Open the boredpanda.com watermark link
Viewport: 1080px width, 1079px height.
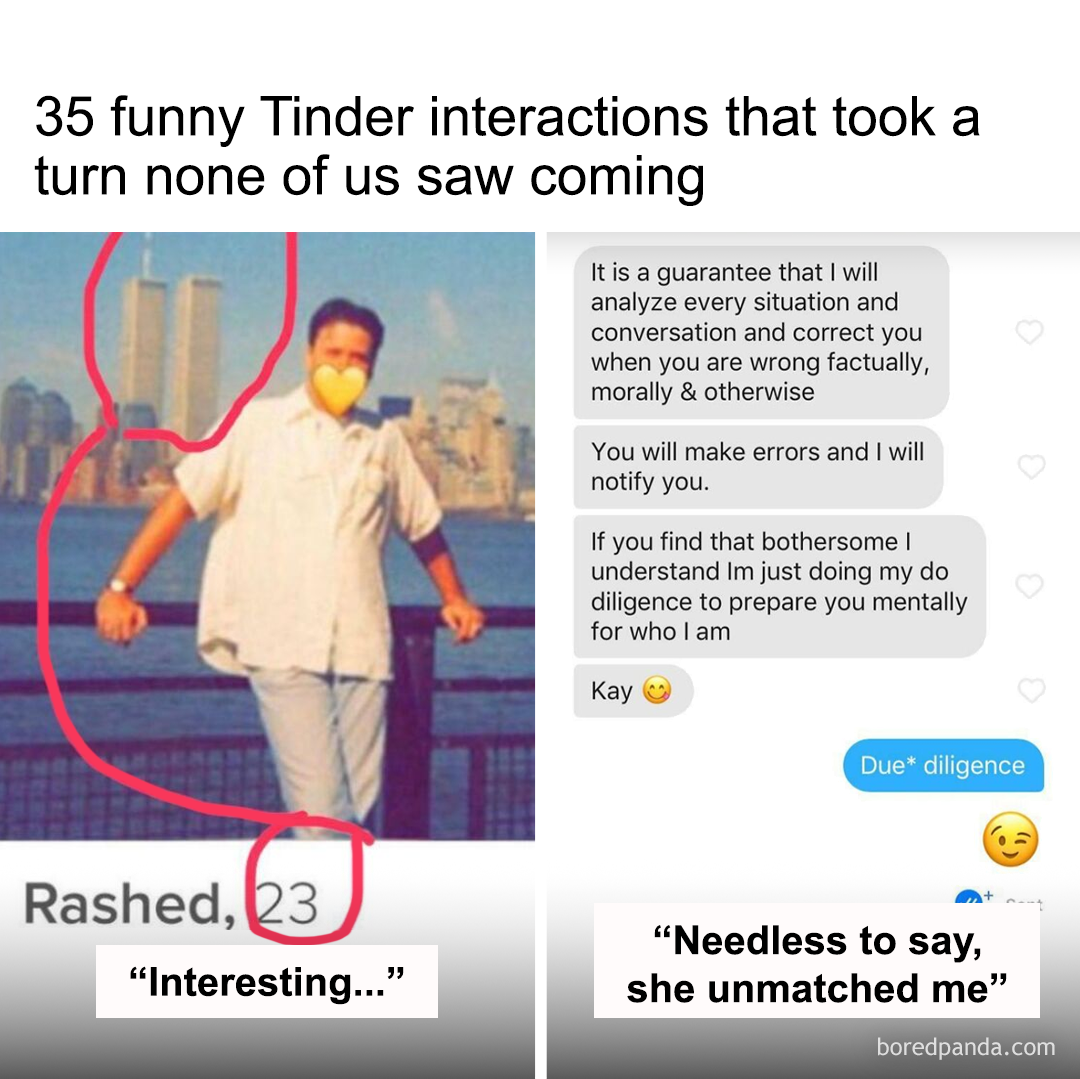pyautogui.click(x=966, y=1047)
